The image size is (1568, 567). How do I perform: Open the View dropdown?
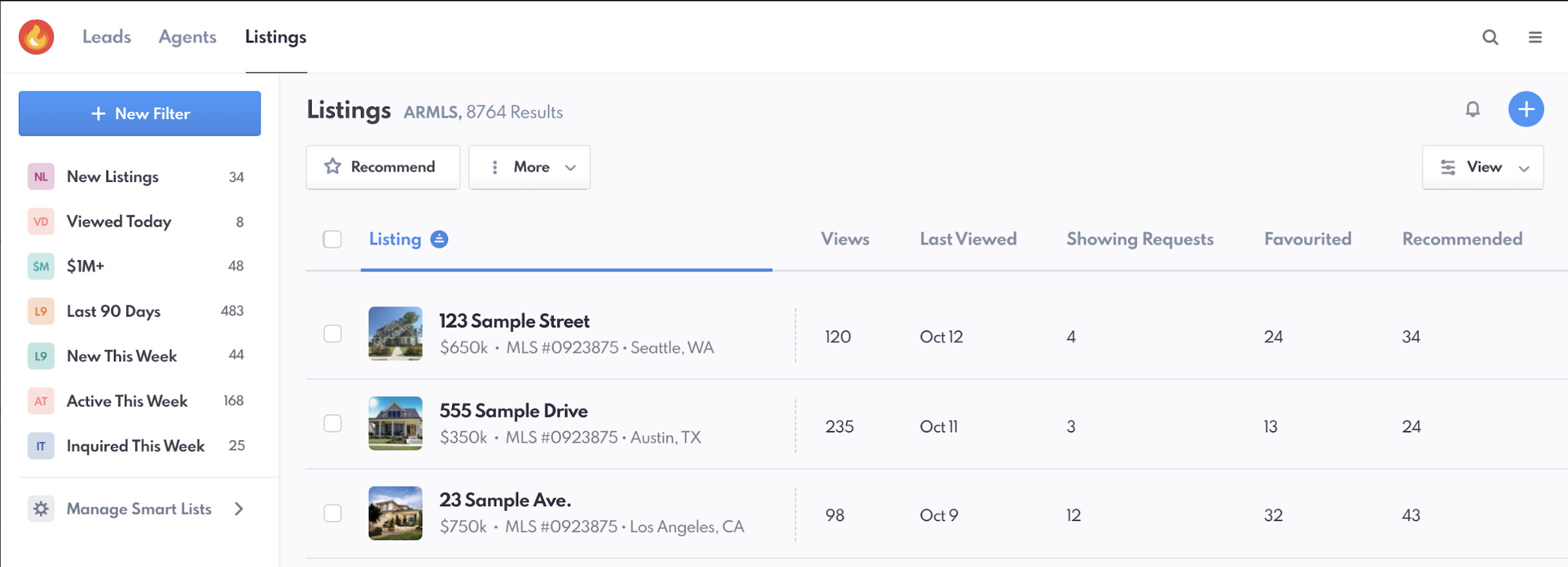(1483, 167)
